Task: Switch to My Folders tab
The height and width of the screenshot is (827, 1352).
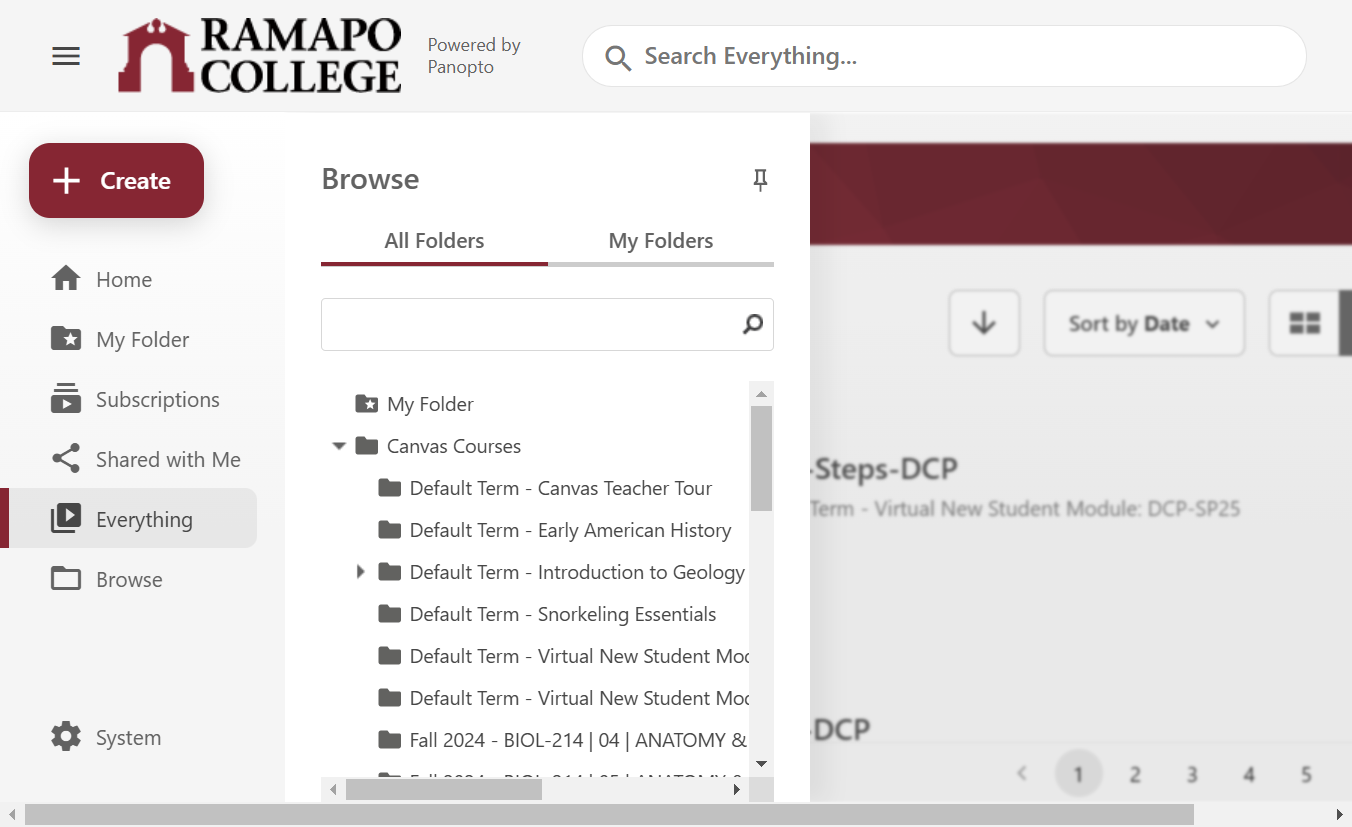Action: click(x=661, y=241)
